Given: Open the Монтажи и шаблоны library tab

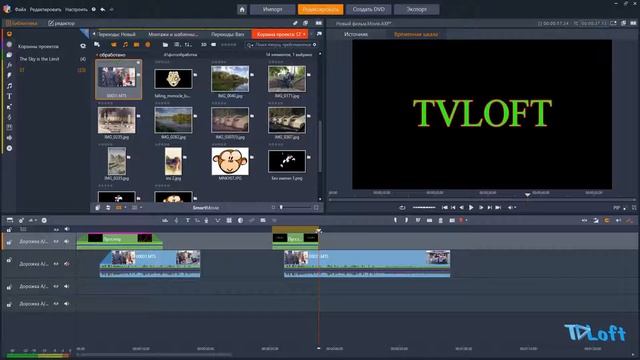Looking at the screenshot, I should click(173, 34).
